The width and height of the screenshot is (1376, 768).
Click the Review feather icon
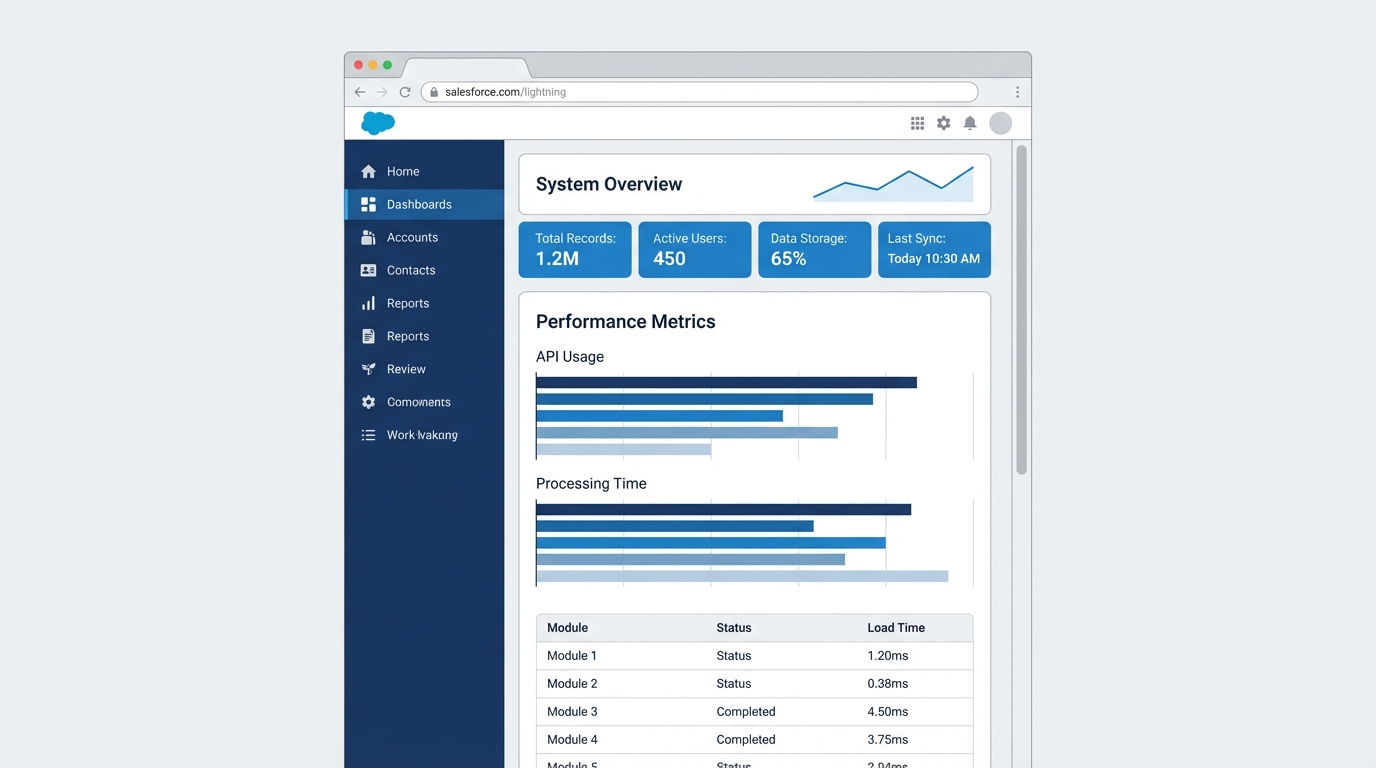pos(370,368)
